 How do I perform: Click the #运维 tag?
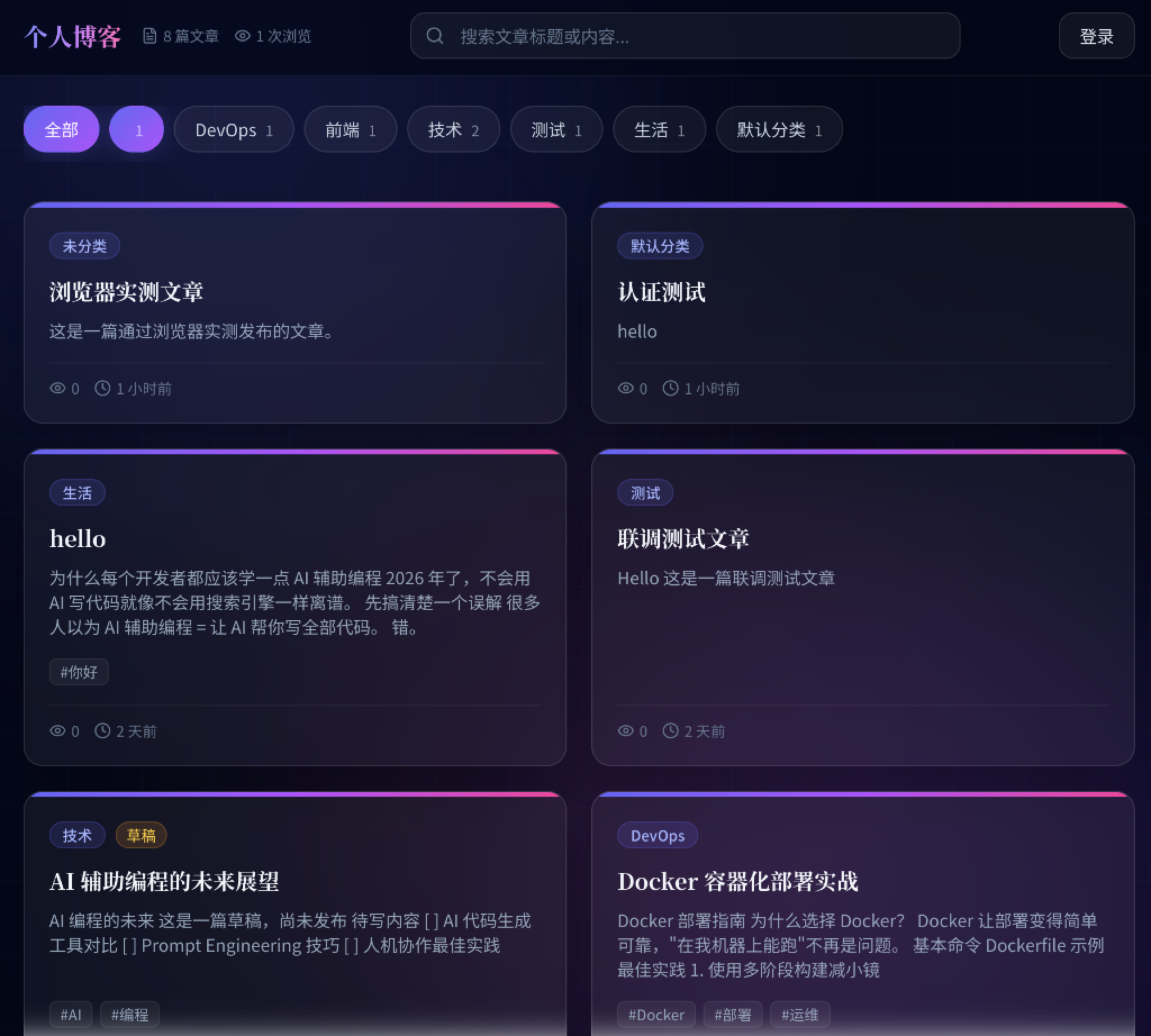click(x=800, y=1014)
